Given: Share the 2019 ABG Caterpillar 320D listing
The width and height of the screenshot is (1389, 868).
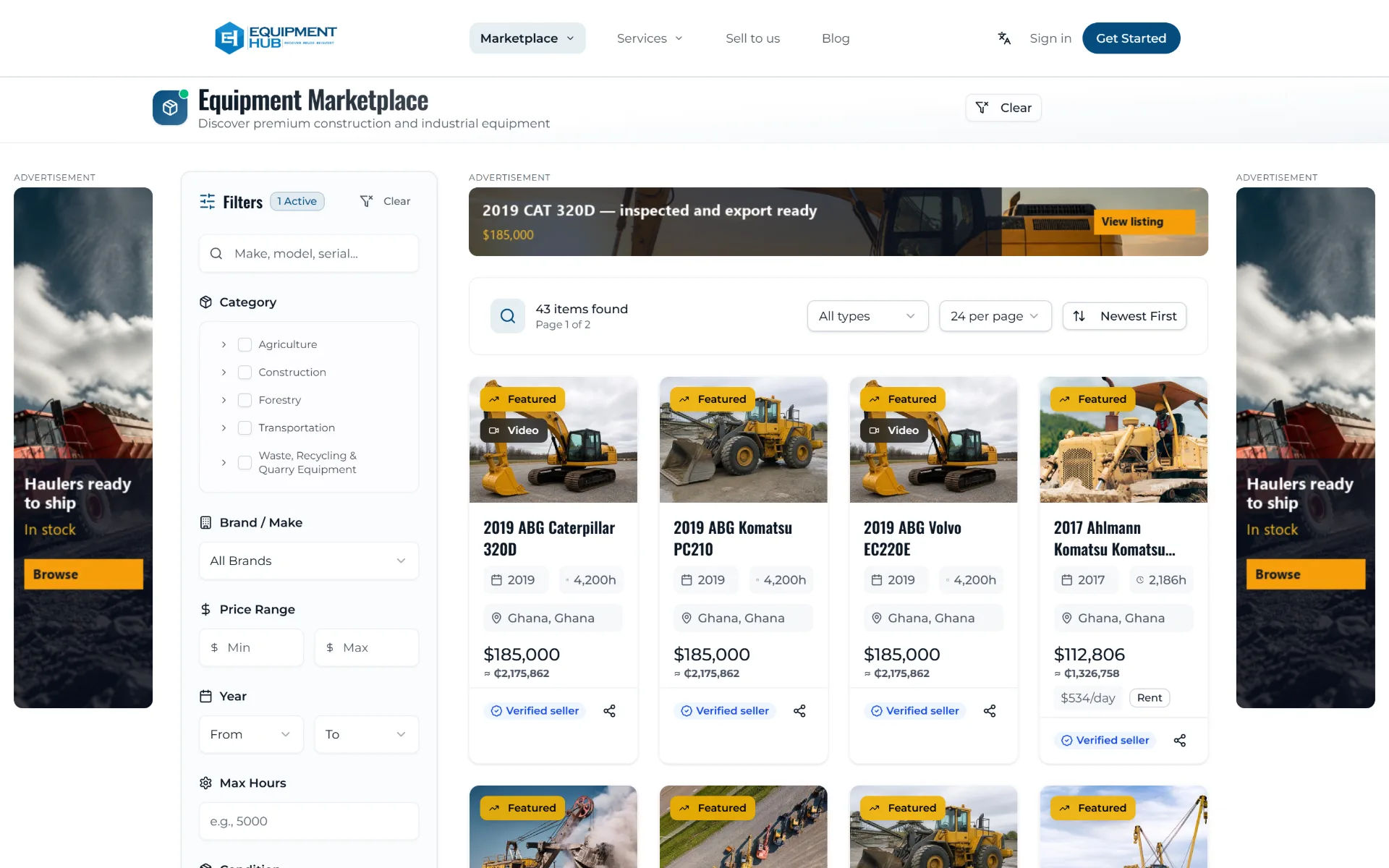Looking at the screenshot, I should [x=610, y=711].
